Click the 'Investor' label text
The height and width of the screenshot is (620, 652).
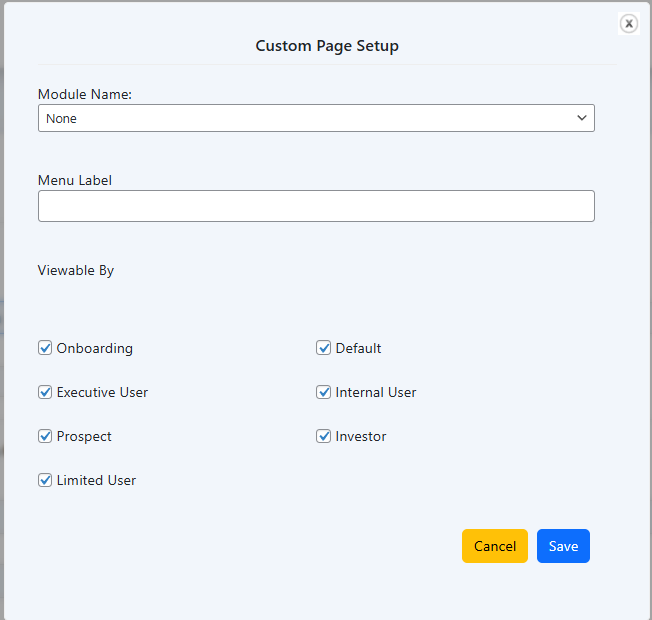pyautogui.click(x=361, y=436)
